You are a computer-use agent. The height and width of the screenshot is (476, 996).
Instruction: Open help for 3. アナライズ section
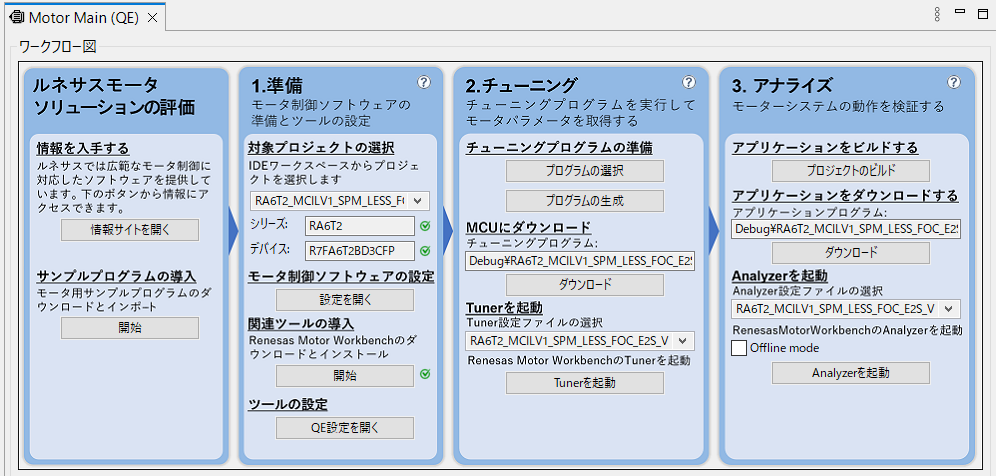pyautogui.click(x=954, y=82)
